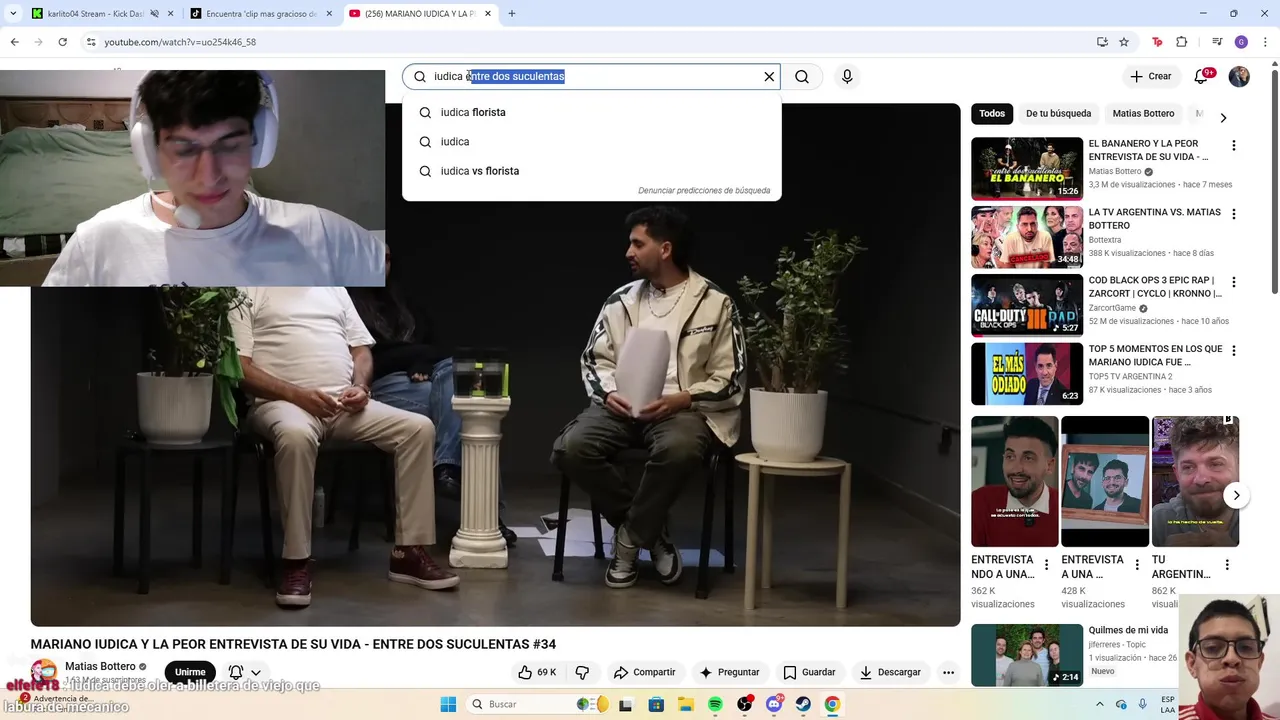Open the Tp extension icon
This screenshot has height=720, width=1280.
point(1157,42)
